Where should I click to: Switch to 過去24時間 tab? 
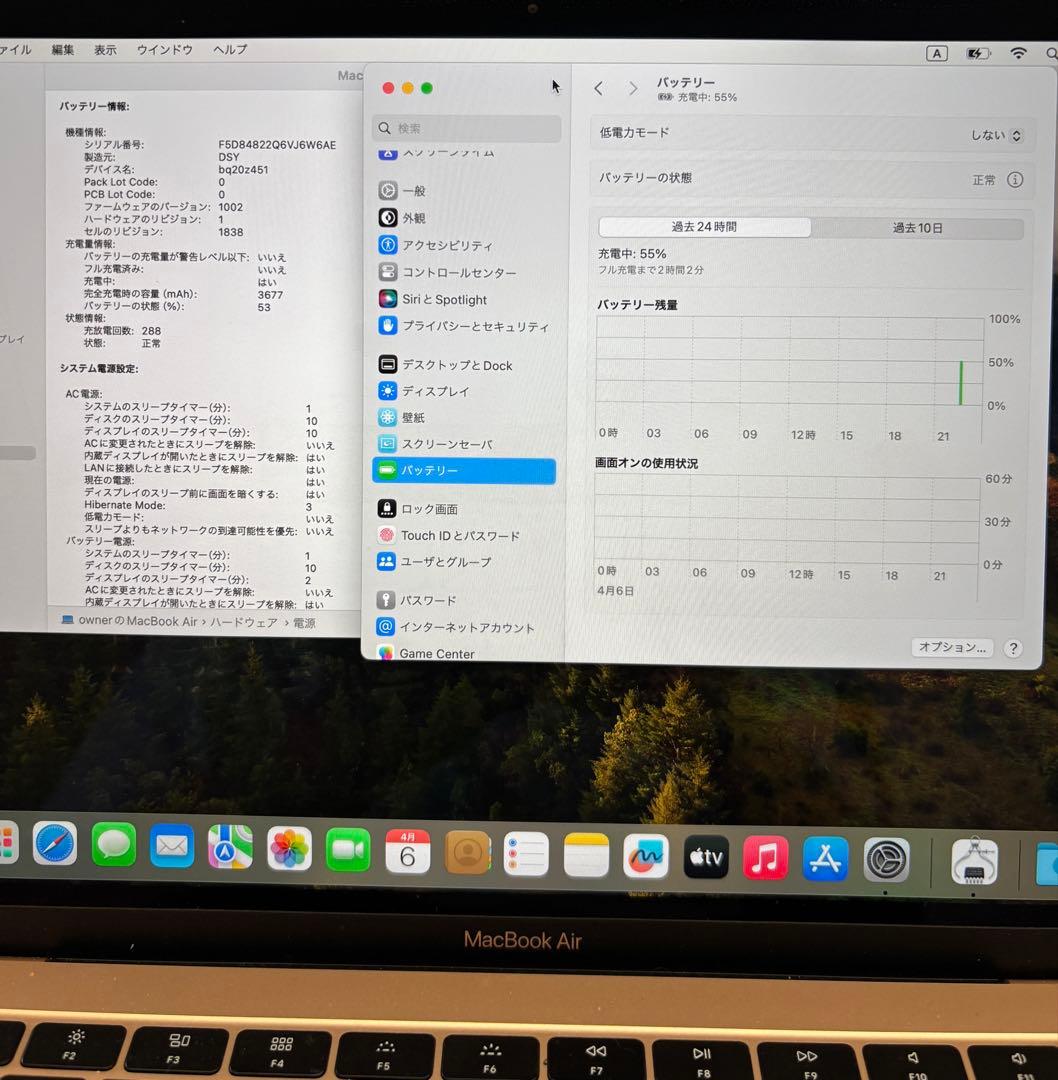[x=705, y=227]
